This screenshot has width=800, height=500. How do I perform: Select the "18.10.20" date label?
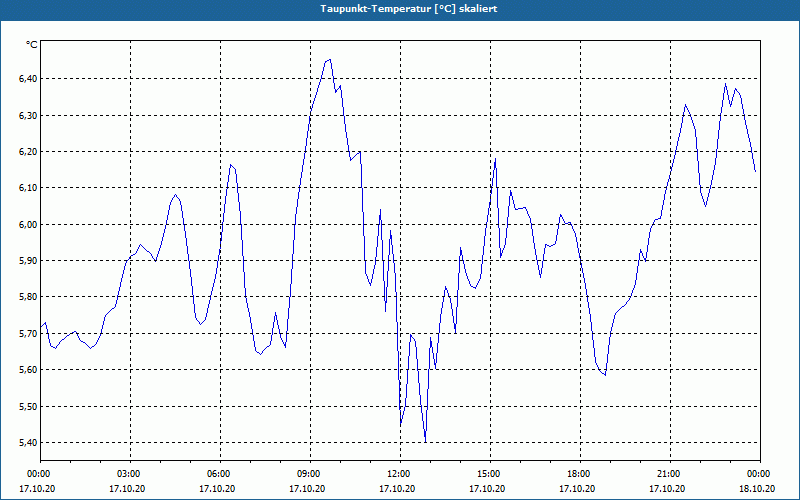pos(758,488)
